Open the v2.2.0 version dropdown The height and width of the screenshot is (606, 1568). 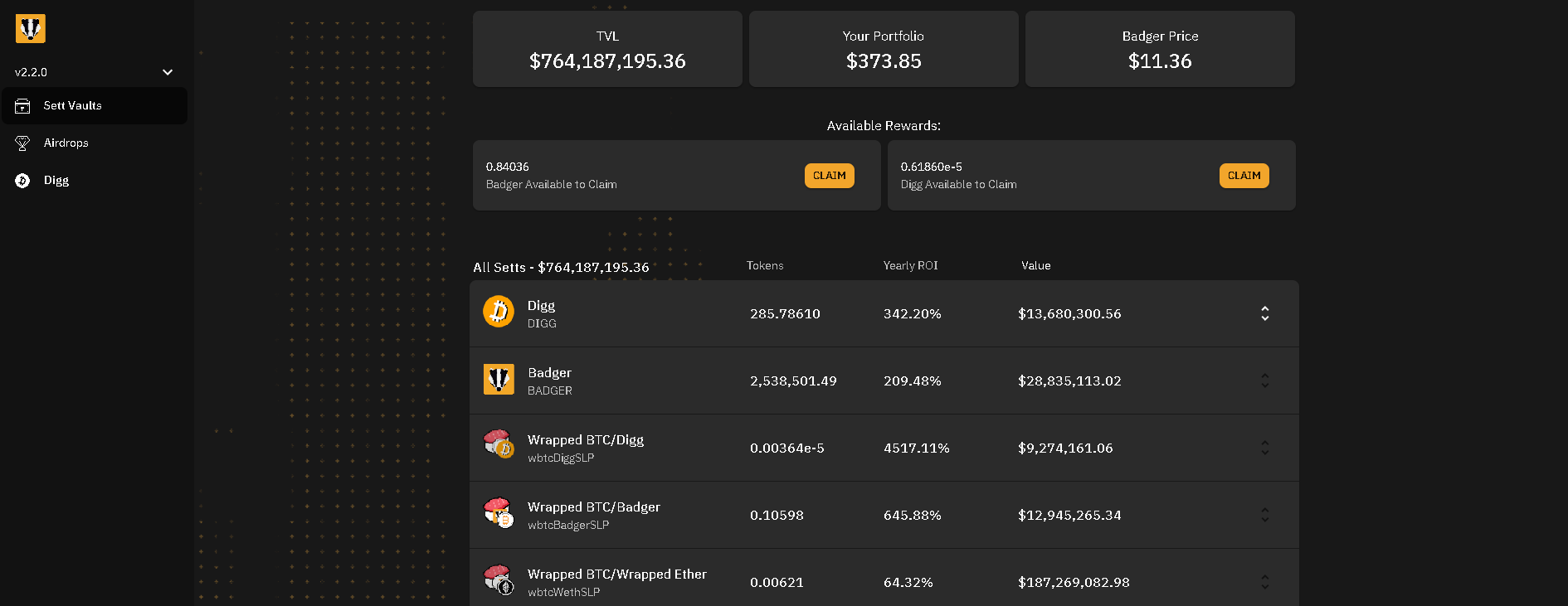coord(94,72)
